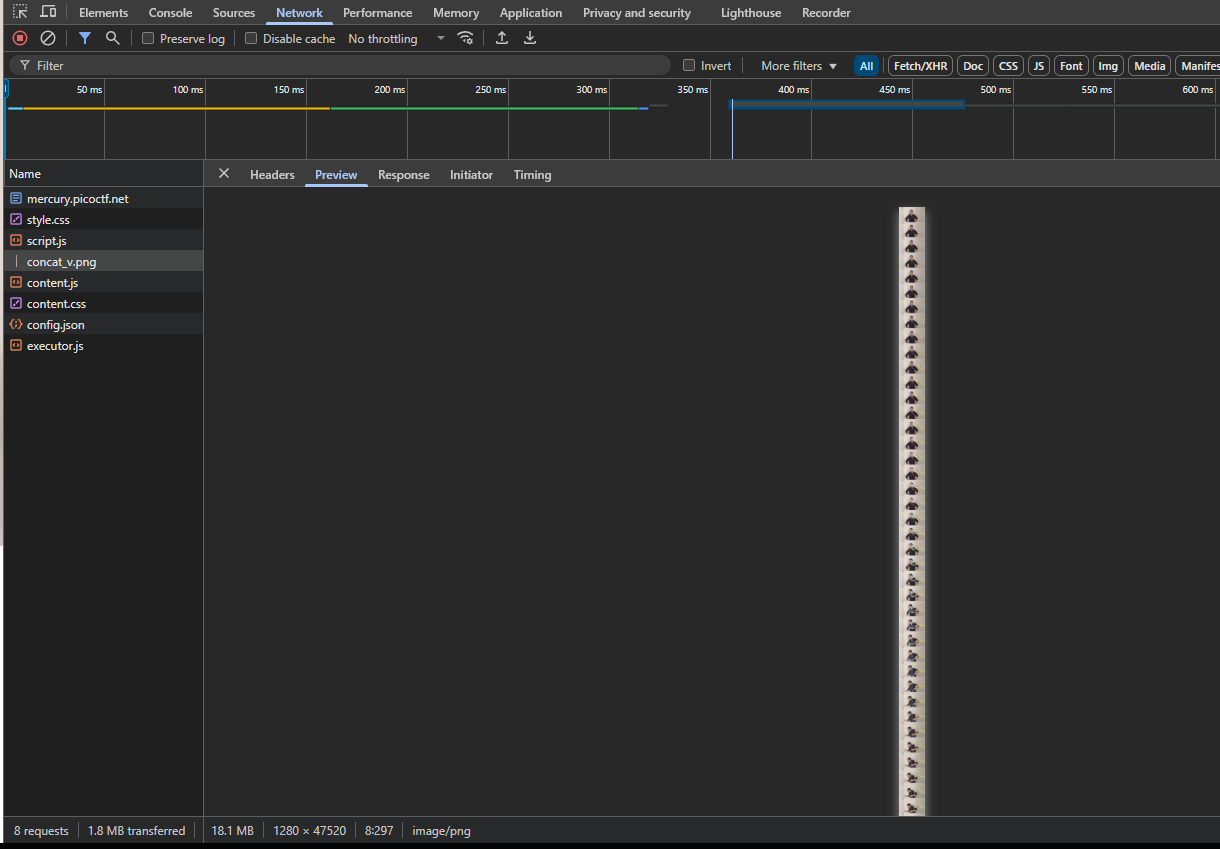
Task: Filter requests by Img type
Action: coord(1107,66)
